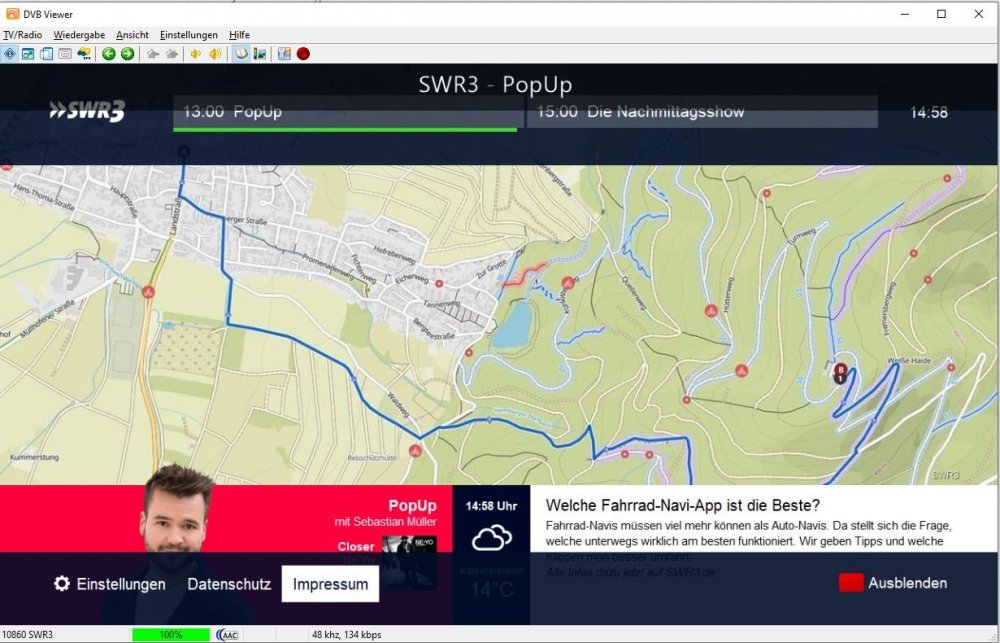
Task: Click the blue lake on the map
Action: click(512, 325)
